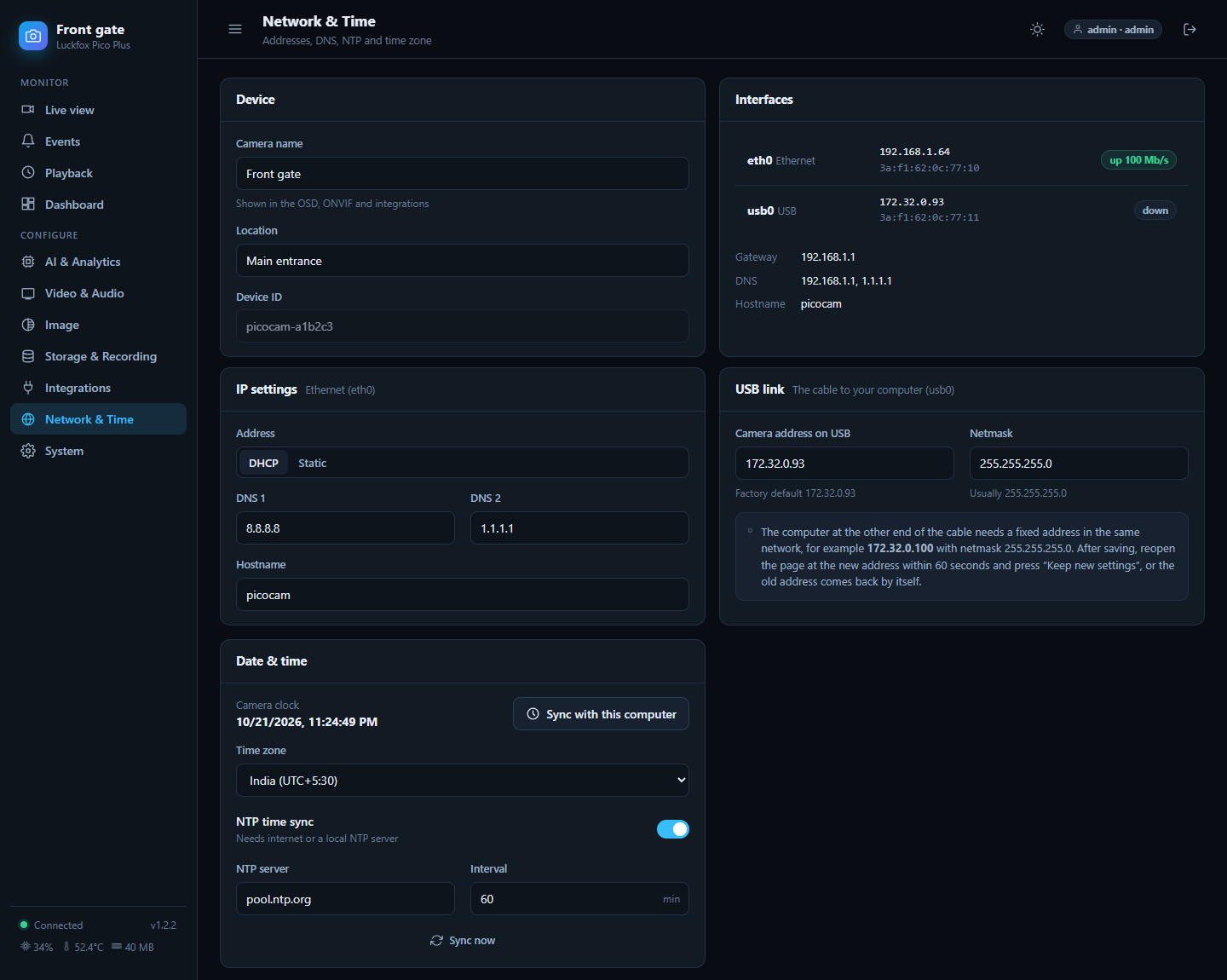Click the DNS 1 input field

click(345, 528)
